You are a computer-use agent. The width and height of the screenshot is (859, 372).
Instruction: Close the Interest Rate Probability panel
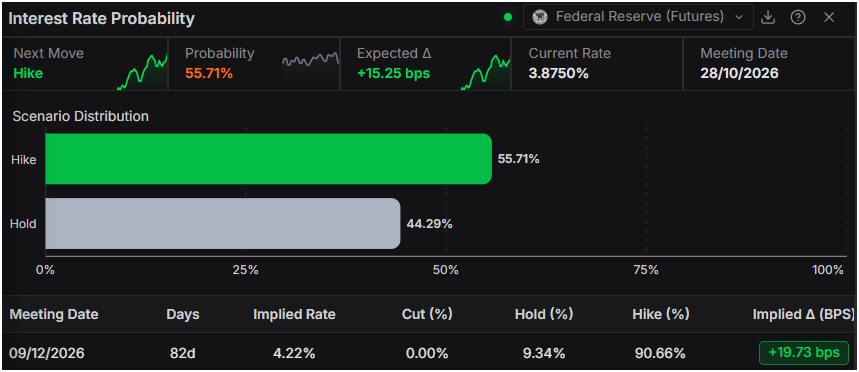[x=829, y=18]
